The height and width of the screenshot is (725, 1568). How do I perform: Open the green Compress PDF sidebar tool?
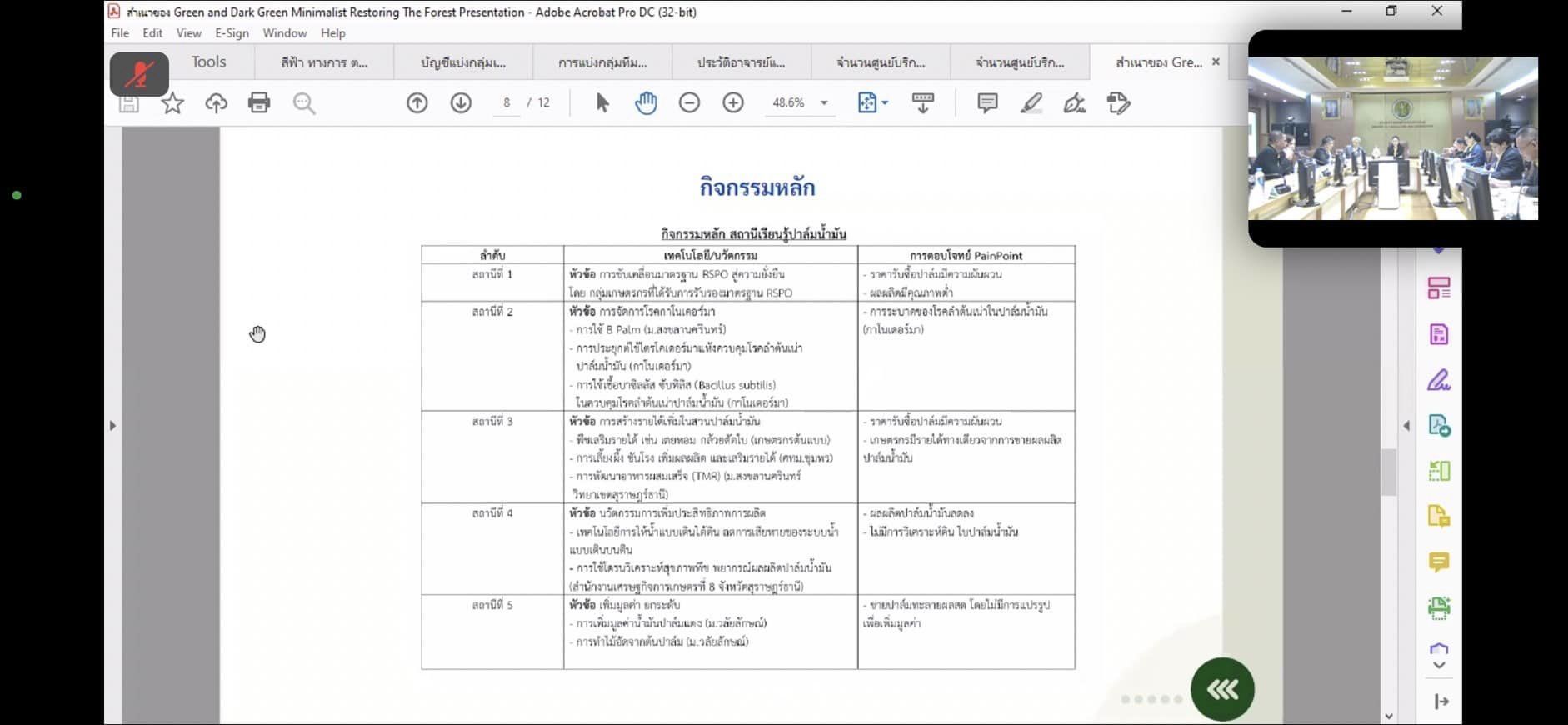(x=1439, y=471)
